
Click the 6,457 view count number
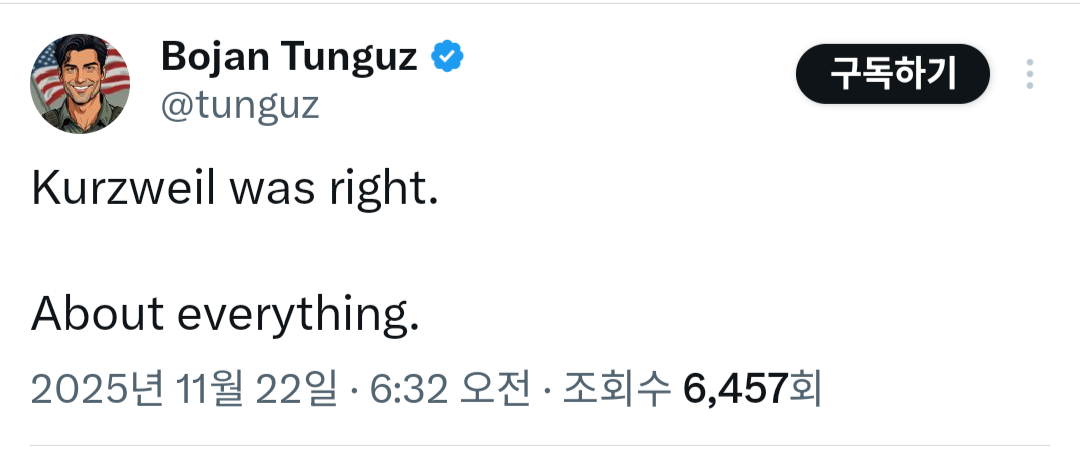point(736,388)
